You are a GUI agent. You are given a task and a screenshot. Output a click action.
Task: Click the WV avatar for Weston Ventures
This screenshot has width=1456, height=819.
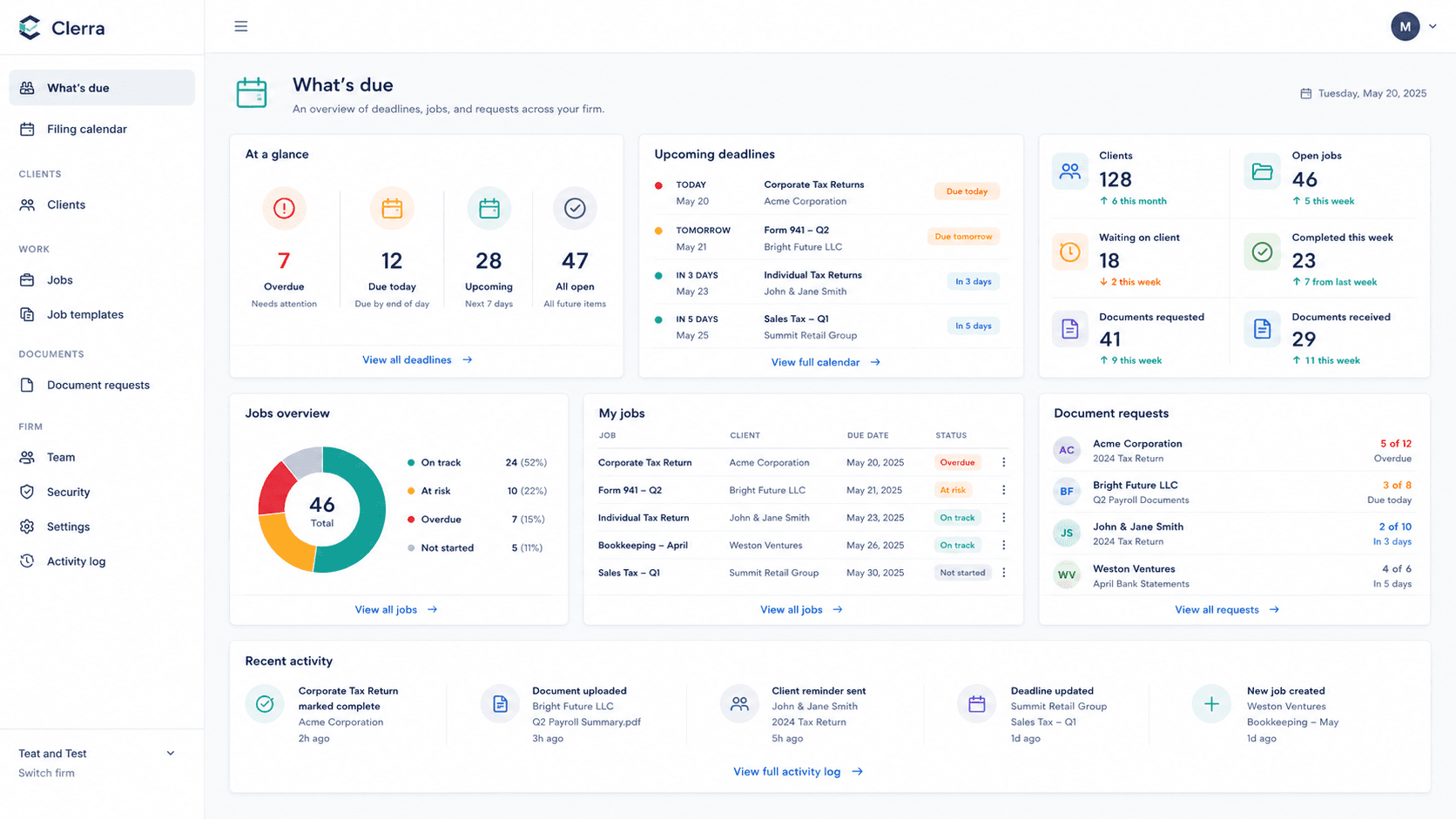pyautogui.click(x=1067, y=575)
